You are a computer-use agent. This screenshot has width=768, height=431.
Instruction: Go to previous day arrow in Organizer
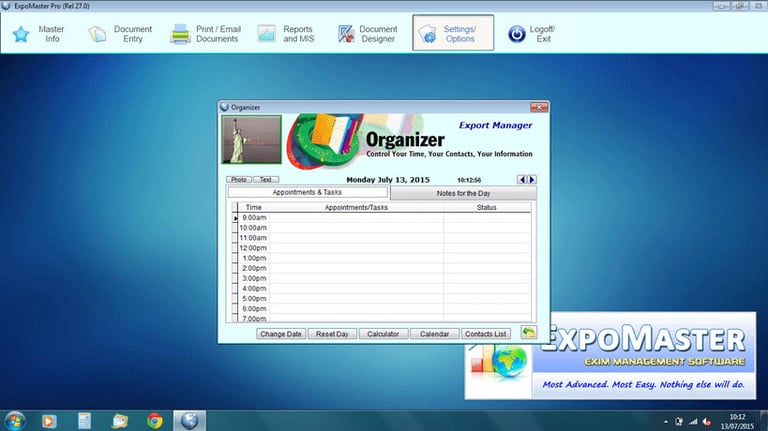click(522, 180)
